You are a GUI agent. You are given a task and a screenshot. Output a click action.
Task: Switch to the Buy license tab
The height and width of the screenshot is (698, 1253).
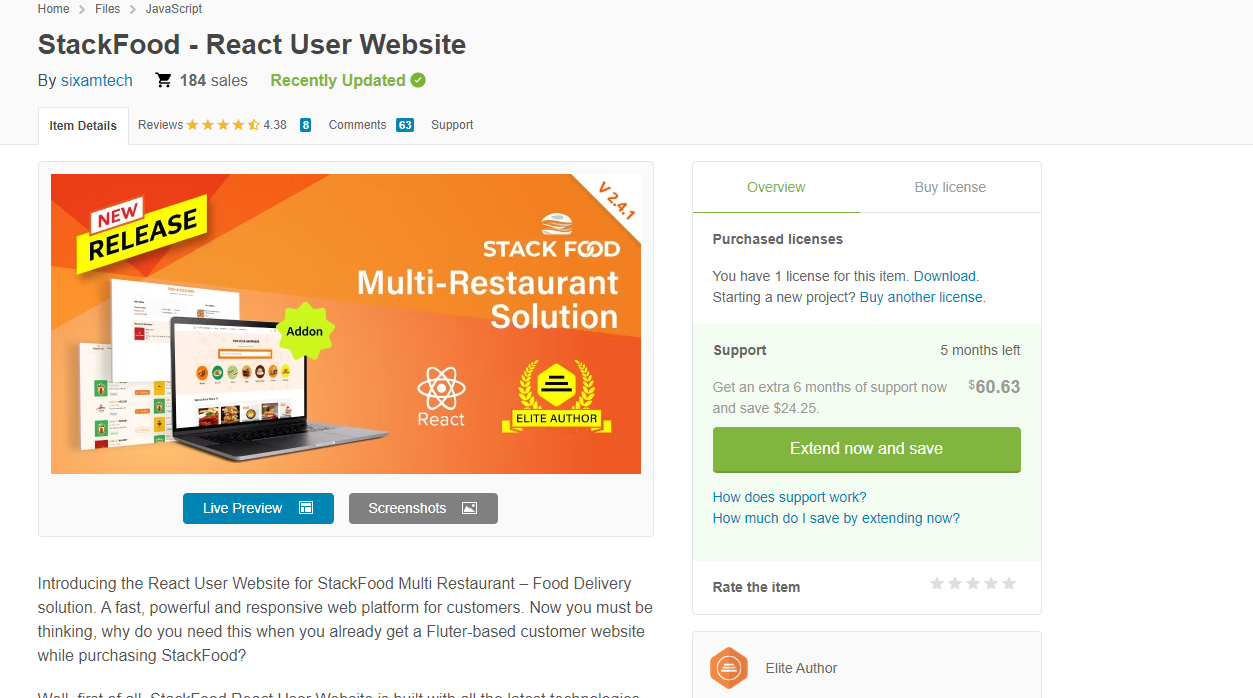(950, 187)
